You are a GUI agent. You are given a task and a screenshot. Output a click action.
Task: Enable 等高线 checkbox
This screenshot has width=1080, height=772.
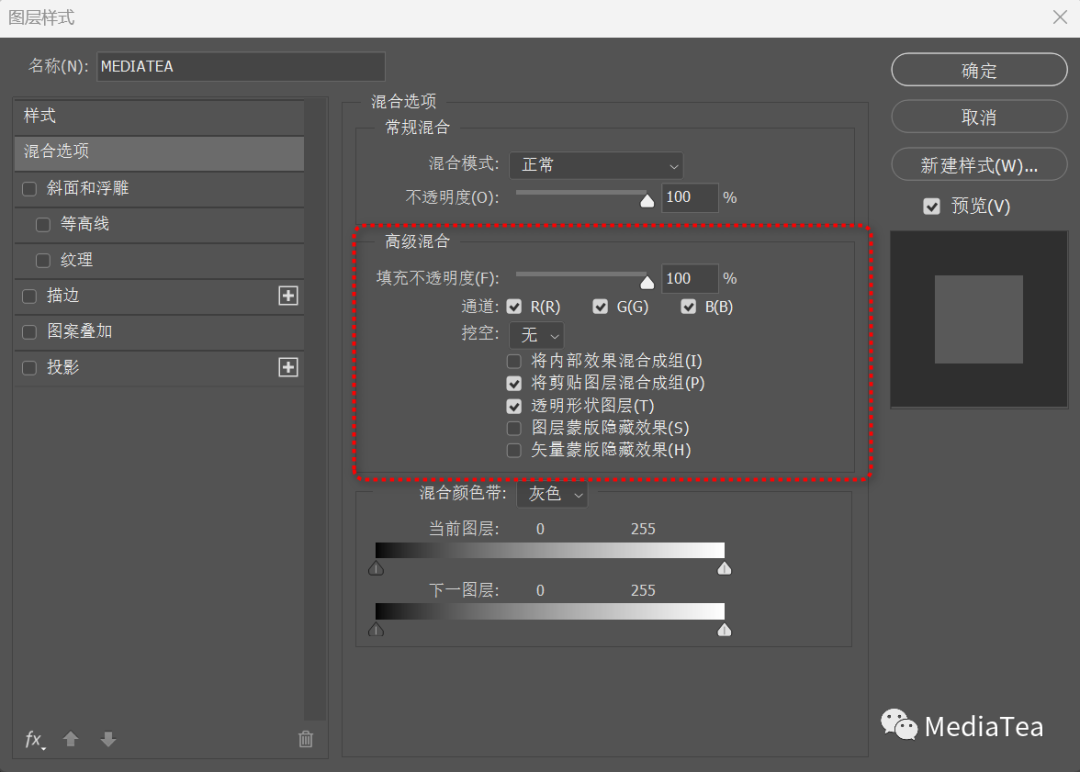click(43, 225)
